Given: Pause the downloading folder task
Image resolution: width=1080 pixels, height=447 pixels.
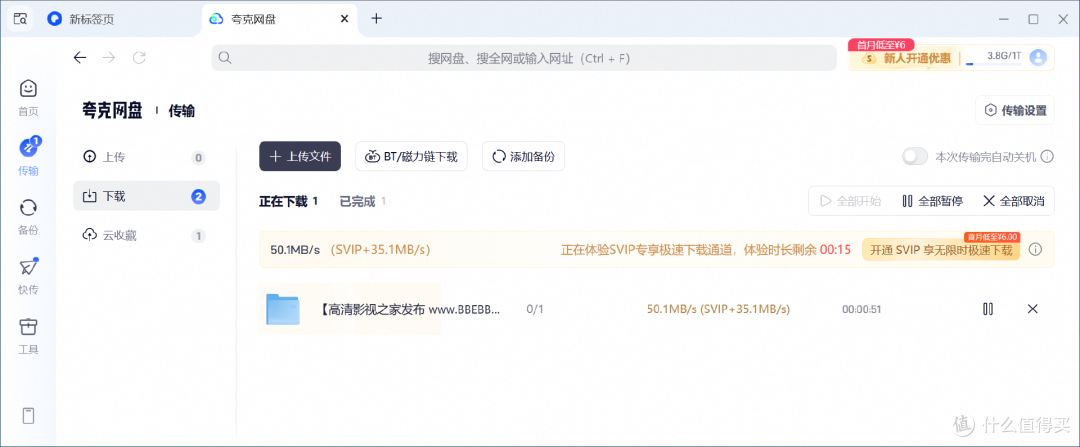Looking at the screenshot, I should click(988, 309).
